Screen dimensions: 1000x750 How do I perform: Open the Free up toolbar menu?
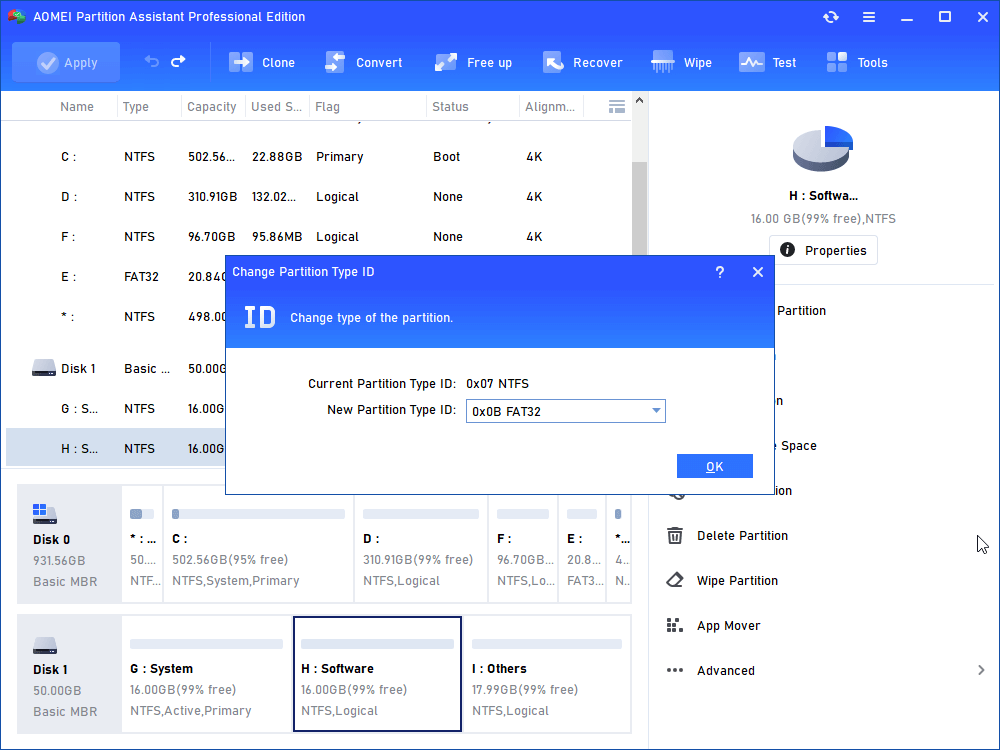coord(473,62)
